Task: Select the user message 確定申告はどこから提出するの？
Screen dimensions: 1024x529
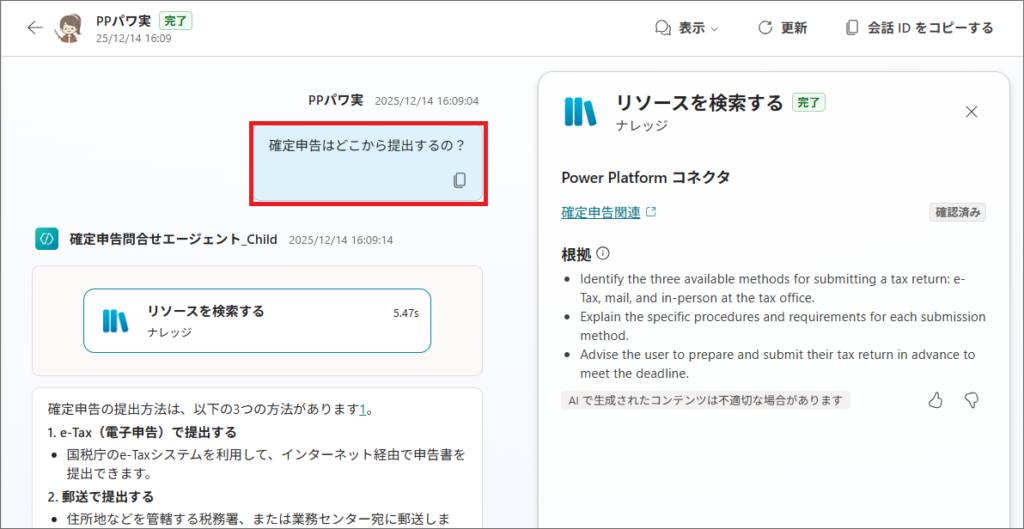Action: (367, 145)
